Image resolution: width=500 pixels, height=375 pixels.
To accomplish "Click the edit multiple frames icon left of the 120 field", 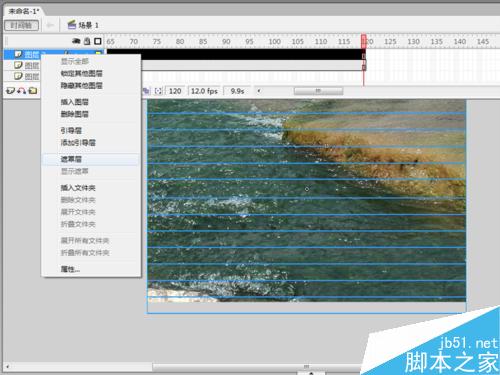I will [146, 91].
